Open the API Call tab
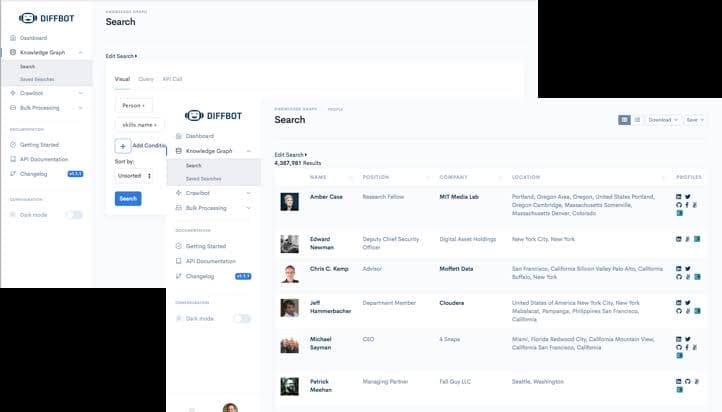The height and width of the screenshot is (412, 722). point(172,79)
